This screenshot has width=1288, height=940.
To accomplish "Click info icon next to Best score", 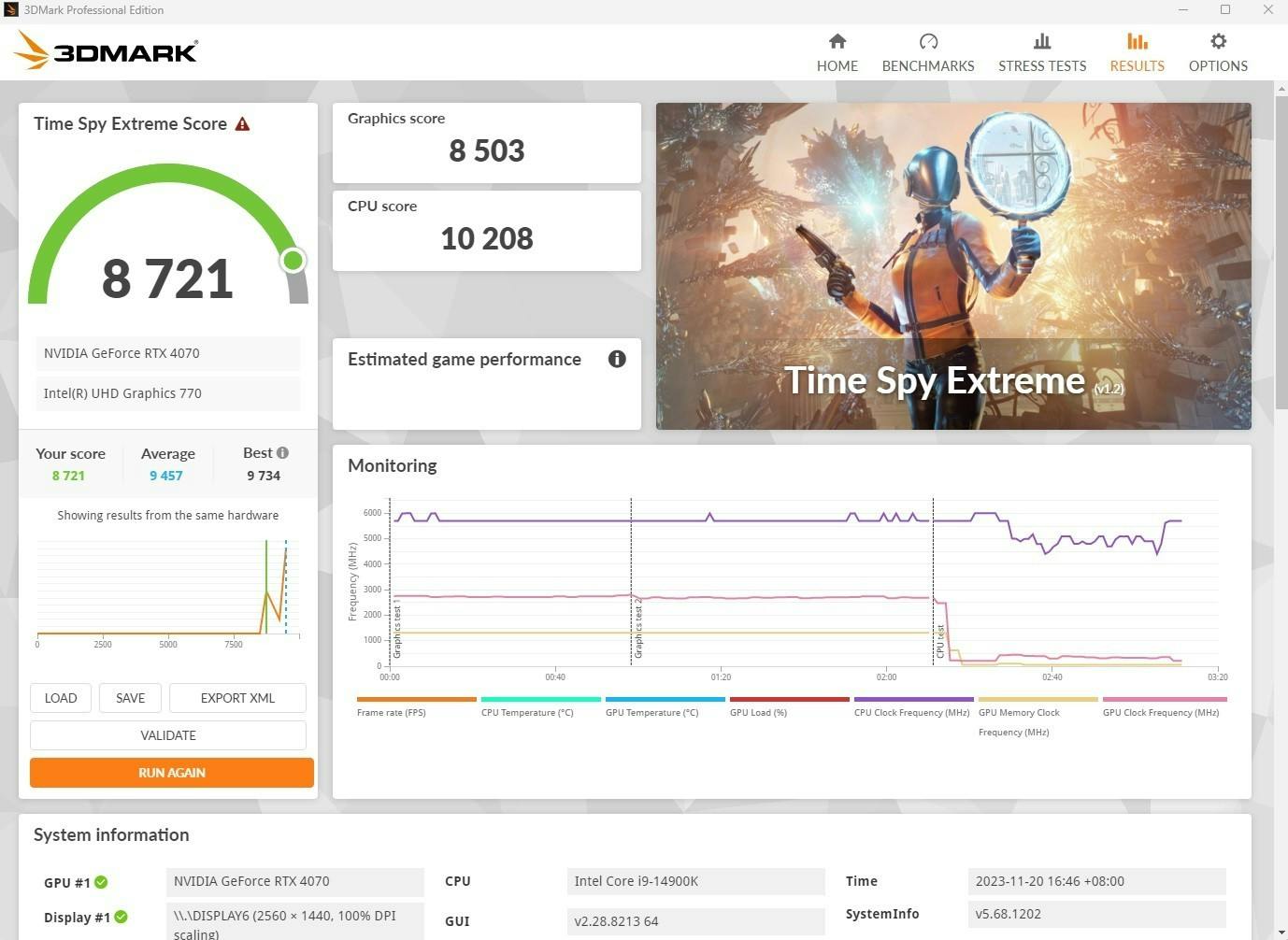I will tap(282, 452).
